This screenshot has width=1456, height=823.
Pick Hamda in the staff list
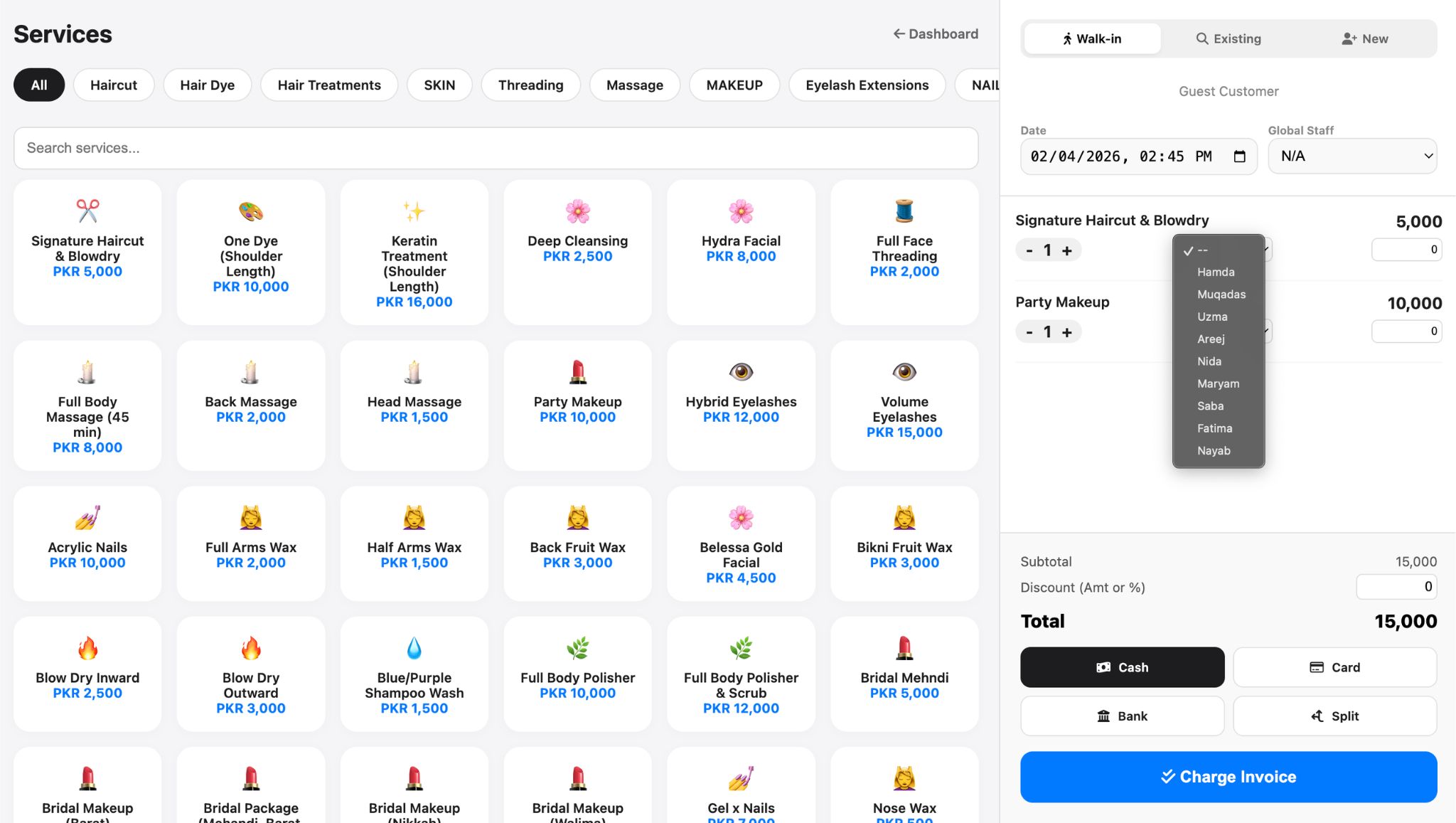[1216, 272]
